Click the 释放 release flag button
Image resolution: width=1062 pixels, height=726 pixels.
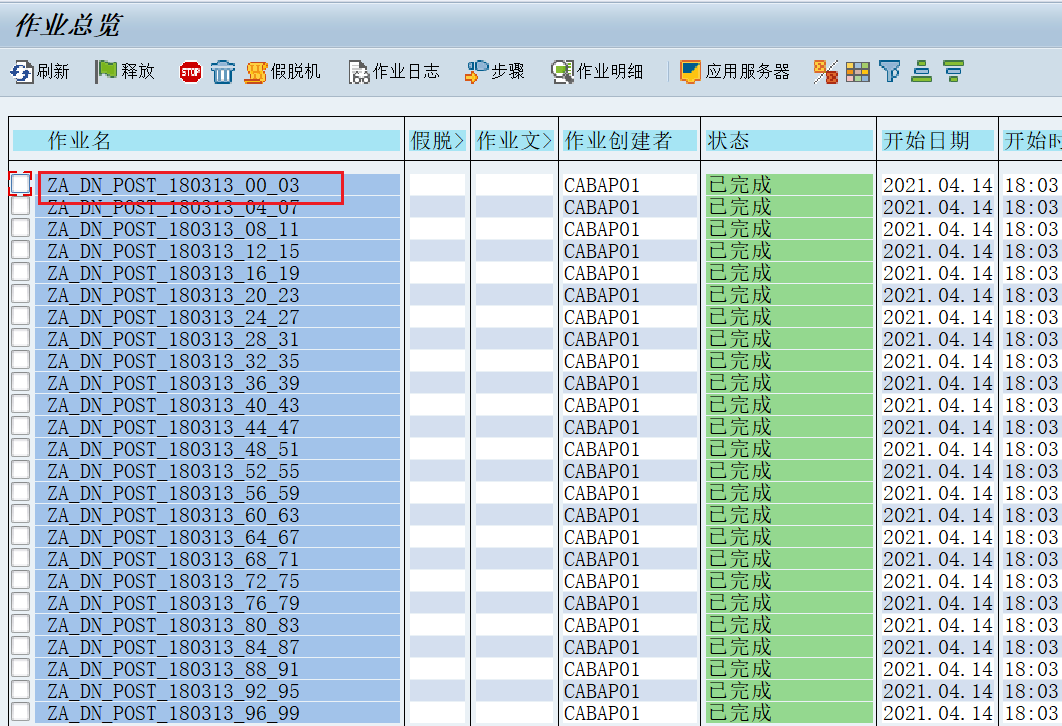(125, 71)
